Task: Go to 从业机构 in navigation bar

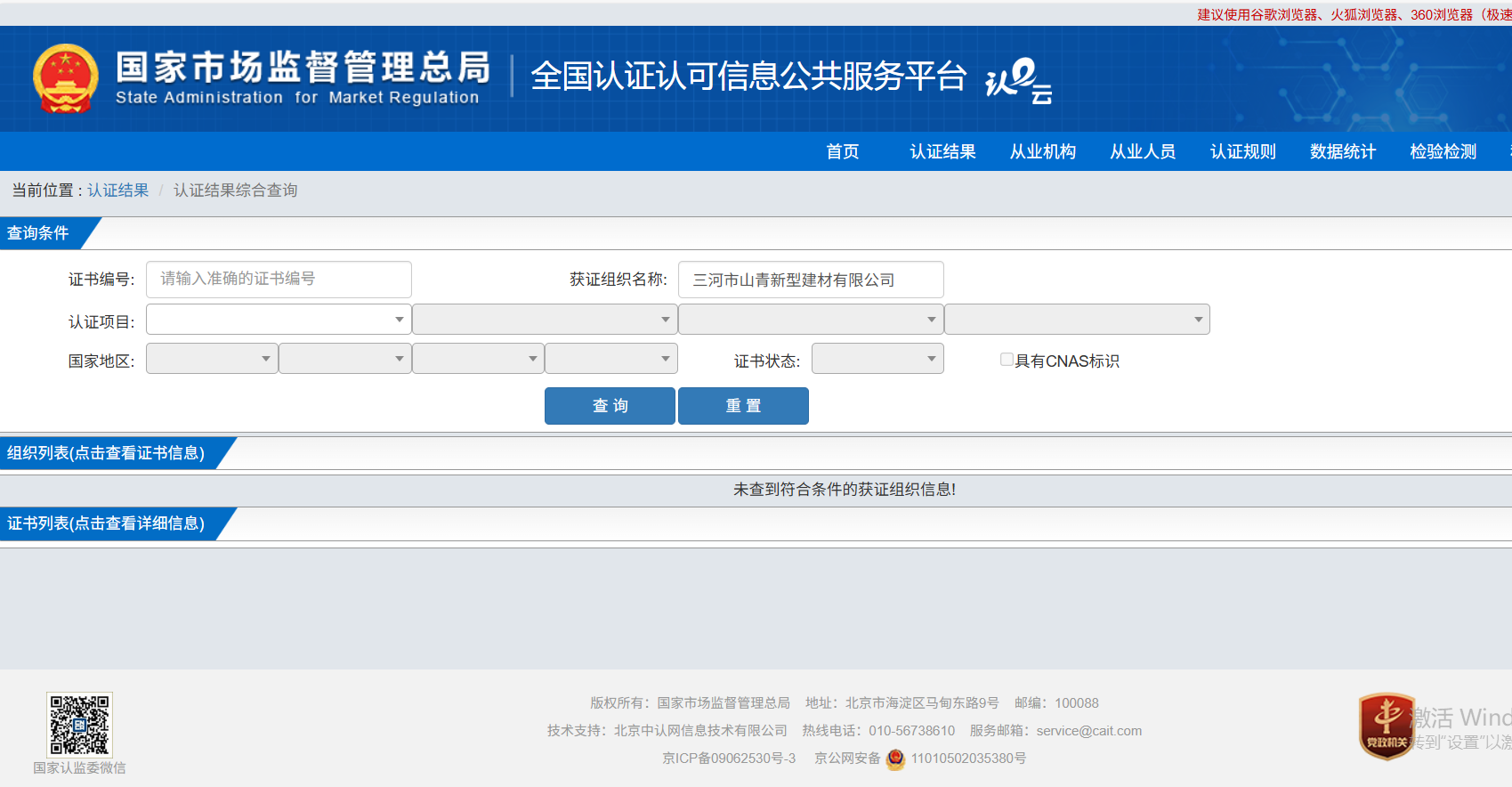Action: 1042,152
